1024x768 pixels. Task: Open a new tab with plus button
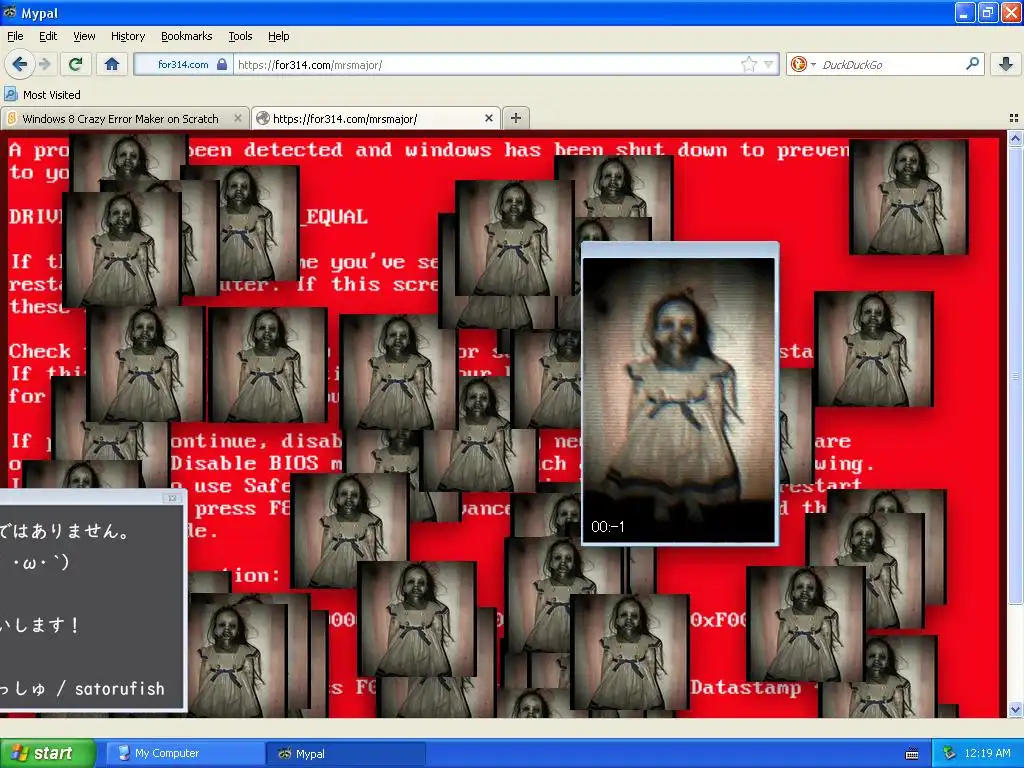[x=516, y=118]
